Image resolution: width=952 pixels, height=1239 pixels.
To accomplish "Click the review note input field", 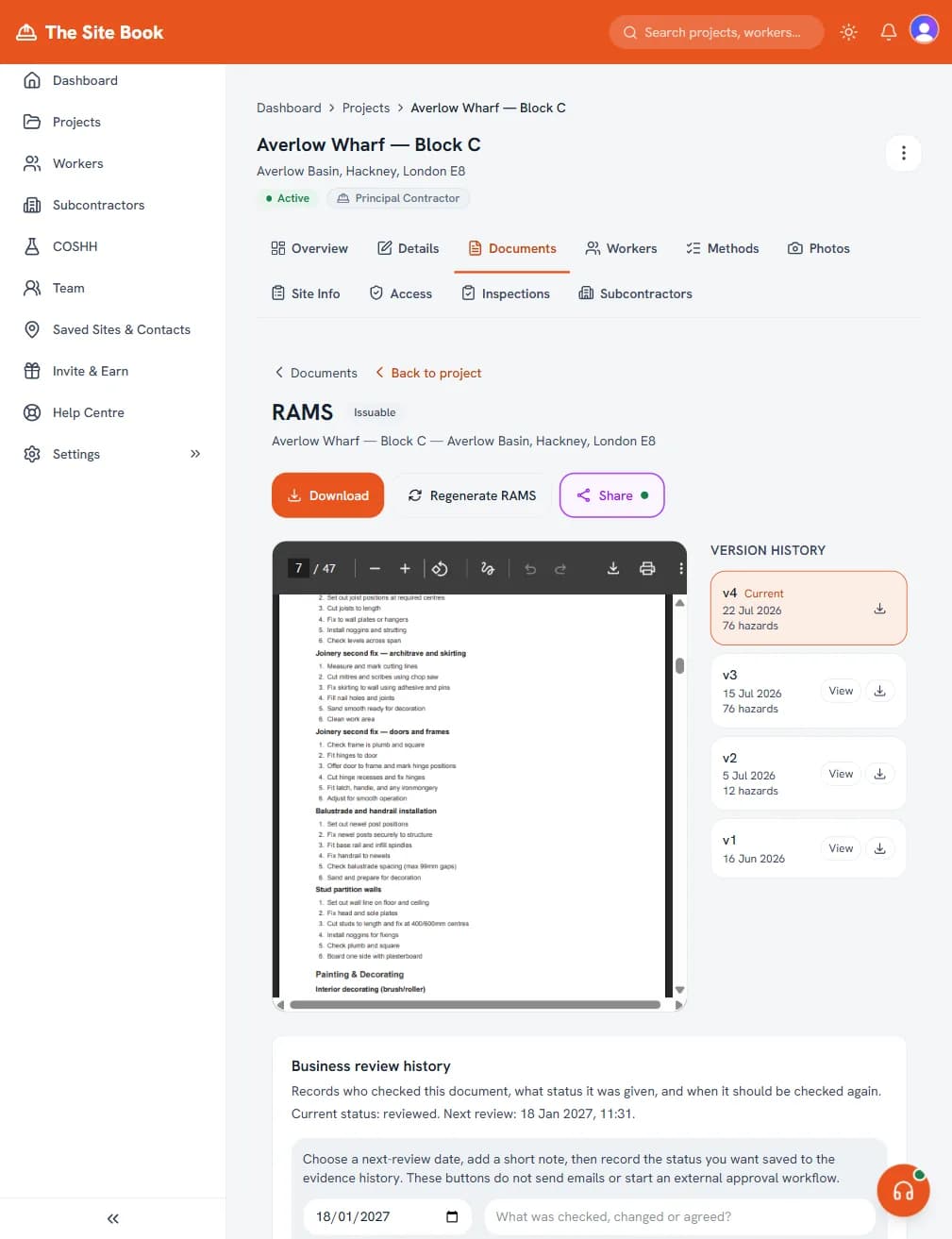I will point(679,1216).
